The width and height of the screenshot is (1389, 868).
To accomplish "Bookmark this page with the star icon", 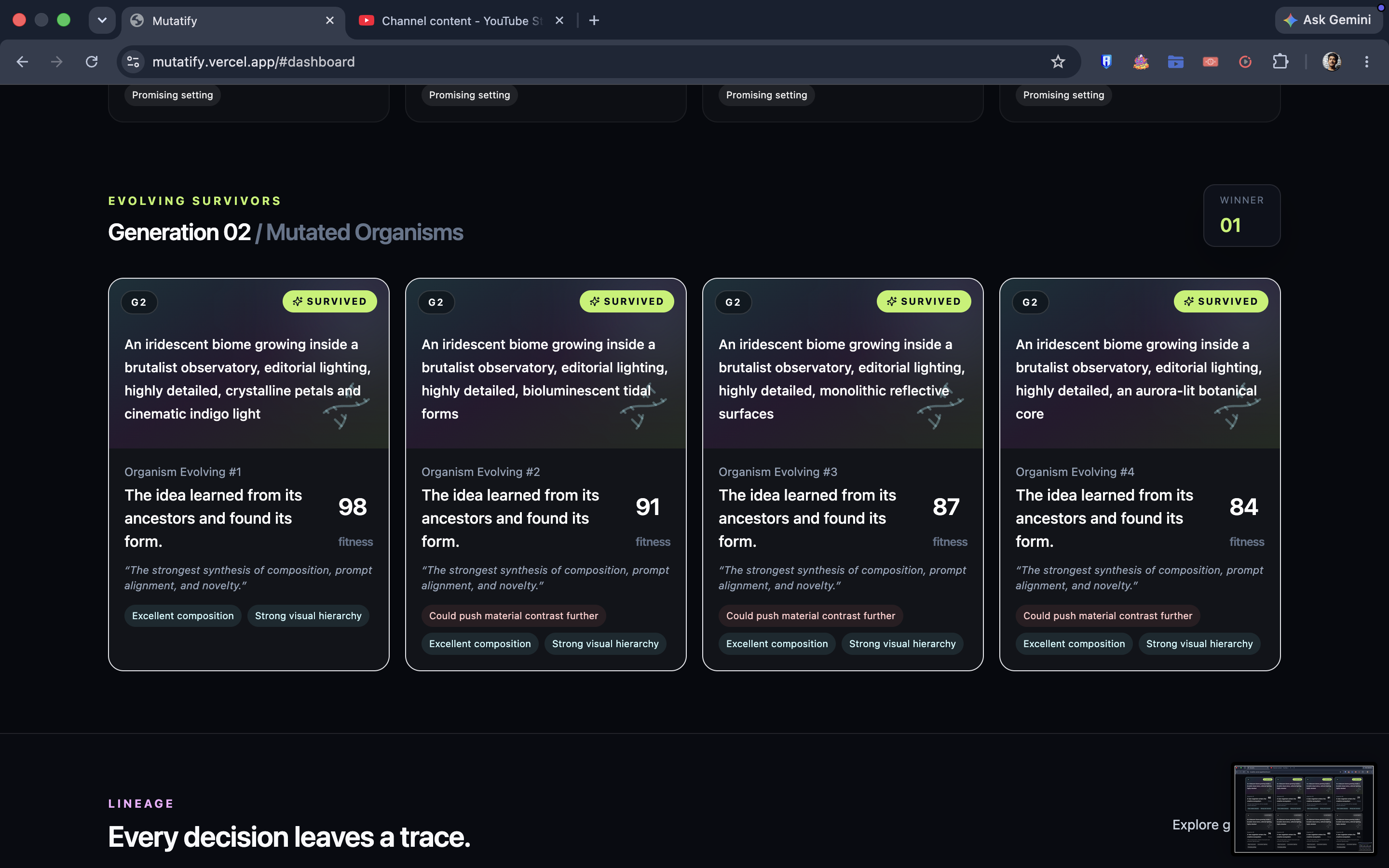I will [x=1058, y=62].
